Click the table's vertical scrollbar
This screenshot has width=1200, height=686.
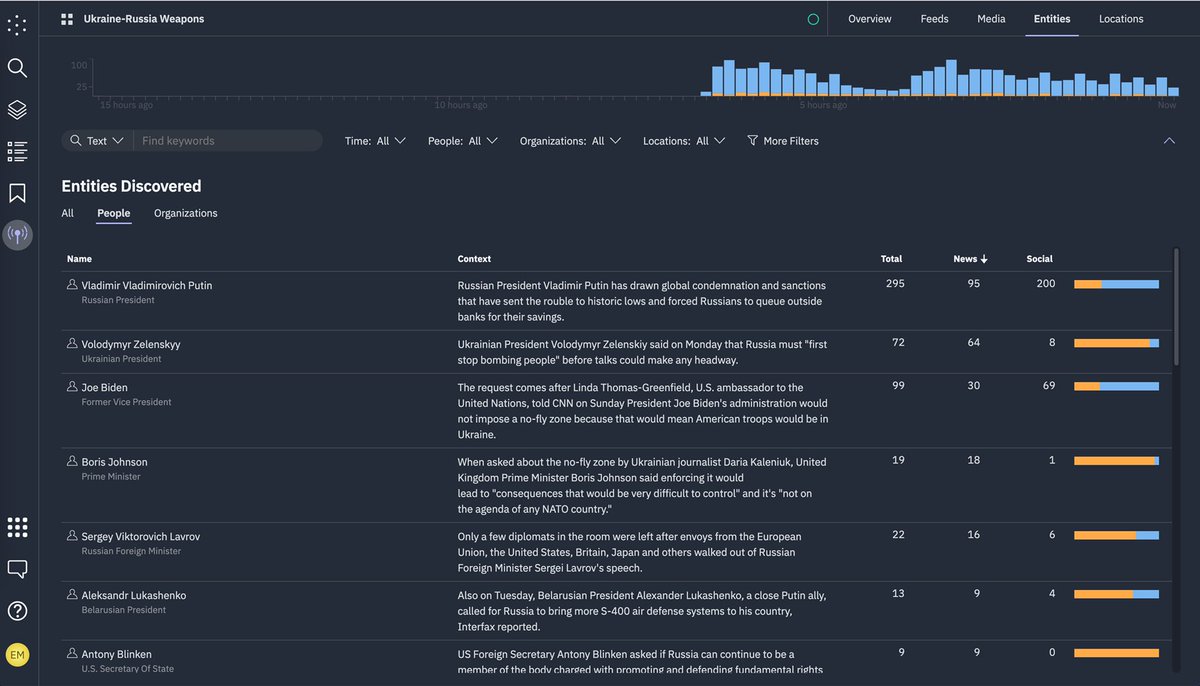[x=1176, y=307]
